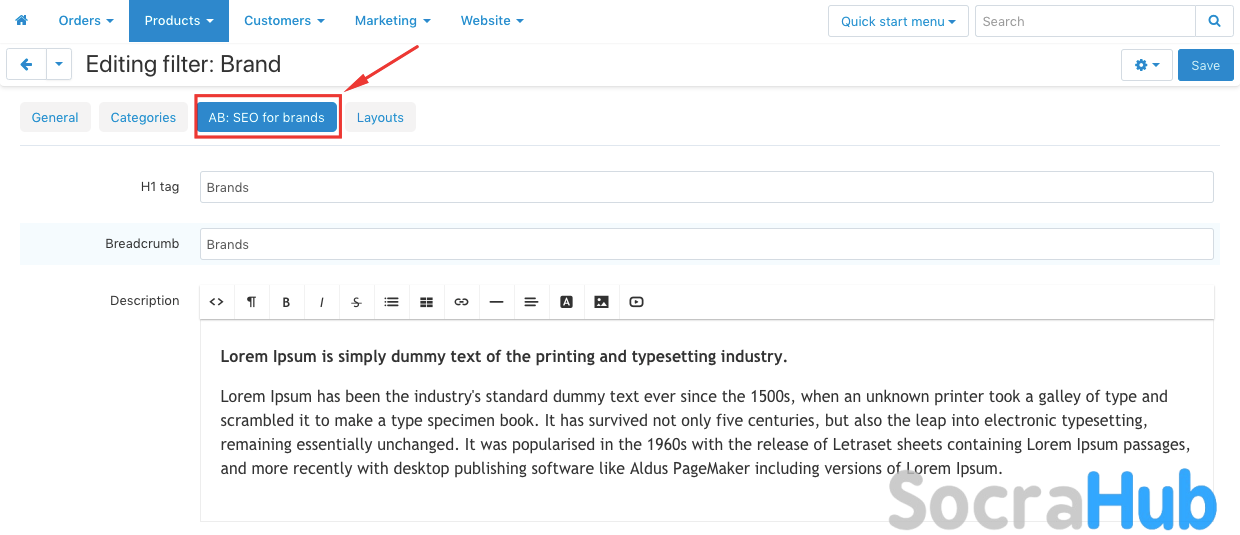Viewport: 1240px width, 535px height.
Task: Apply bold formatting in description editor
Action: pos(286,302)
